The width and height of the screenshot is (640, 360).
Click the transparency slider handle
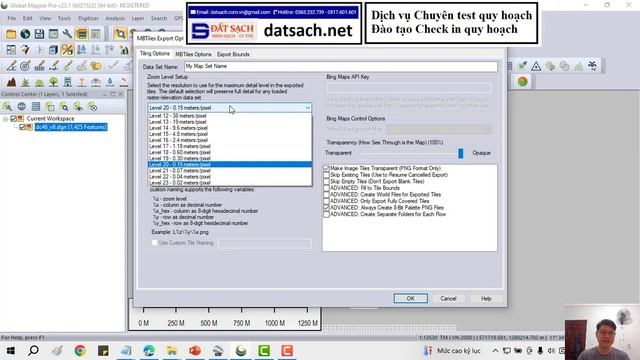460,153
